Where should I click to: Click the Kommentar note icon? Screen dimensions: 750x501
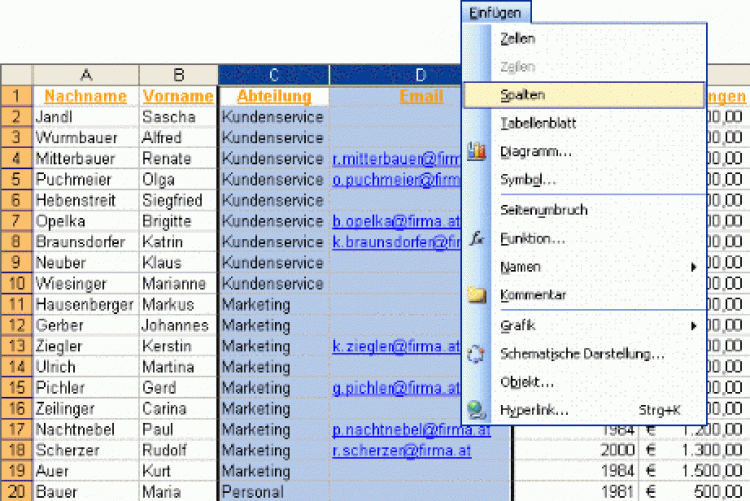pos(476,296)
